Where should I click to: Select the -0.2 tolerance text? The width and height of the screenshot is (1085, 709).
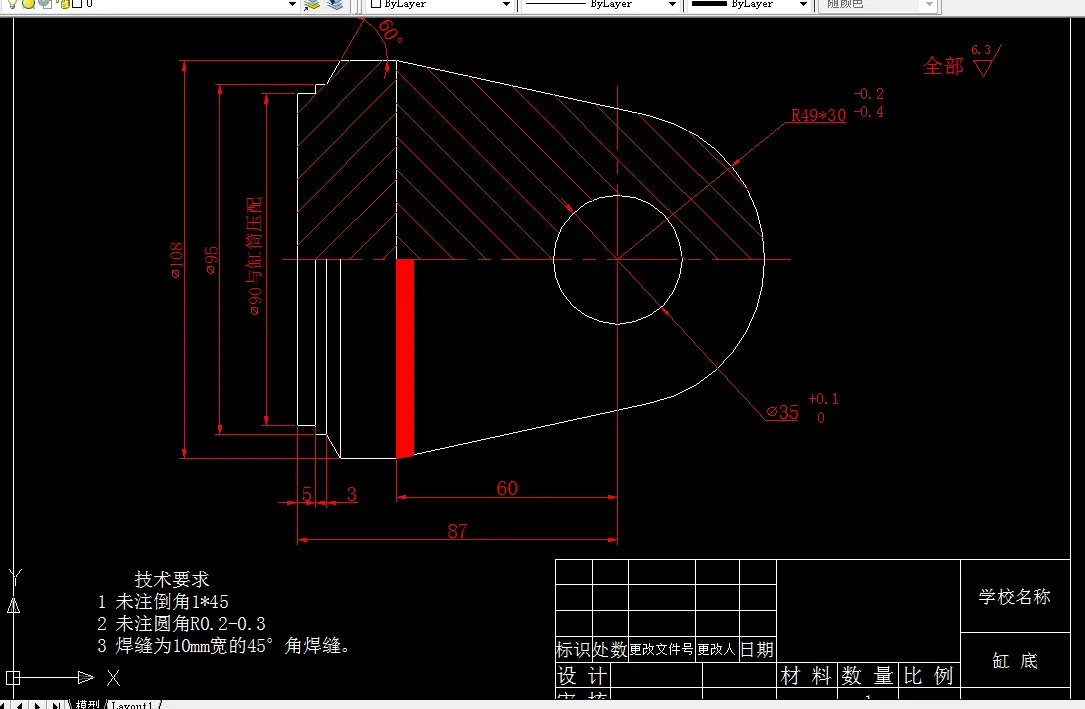click(x=868, y=93)
